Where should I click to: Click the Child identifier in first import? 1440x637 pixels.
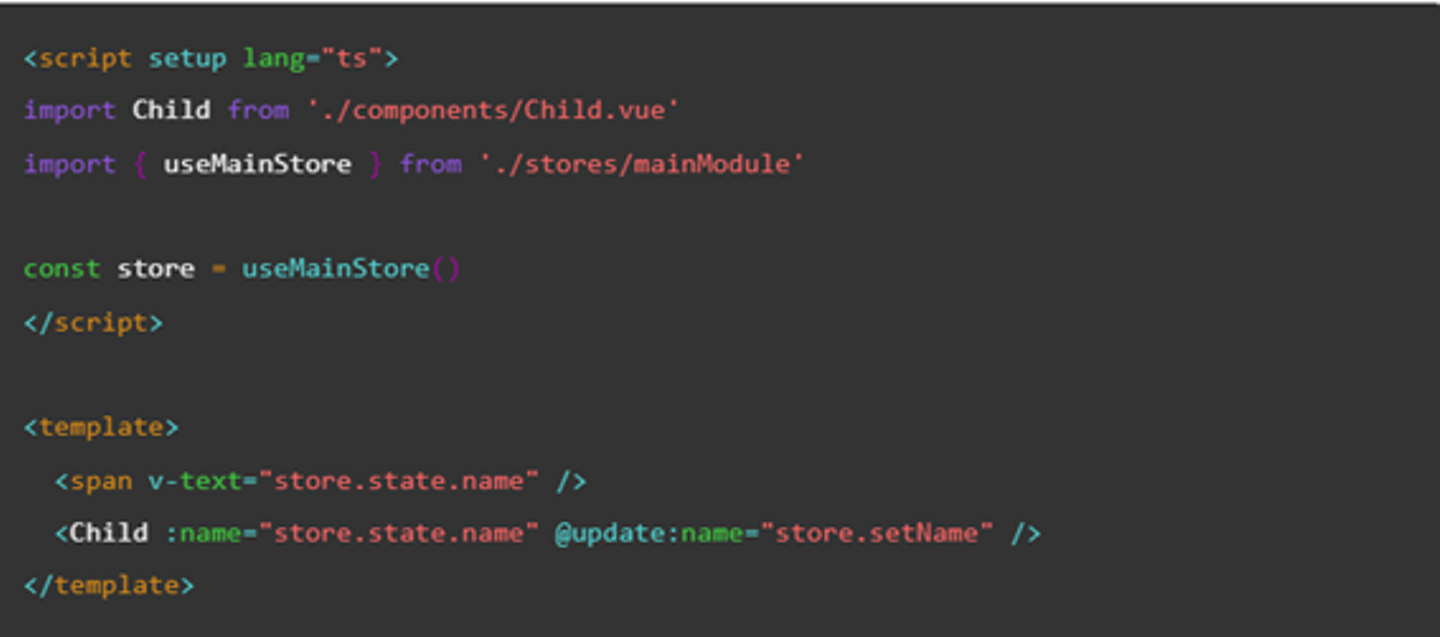(x=171, y=110)
